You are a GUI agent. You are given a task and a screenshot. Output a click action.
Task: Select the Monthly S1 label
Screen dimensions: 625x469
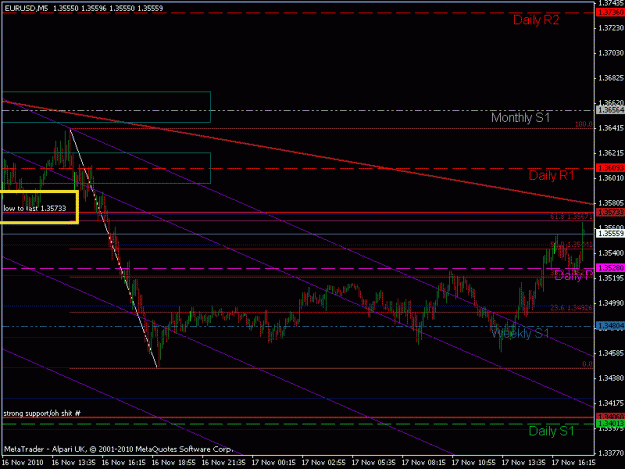pos(521,118)
